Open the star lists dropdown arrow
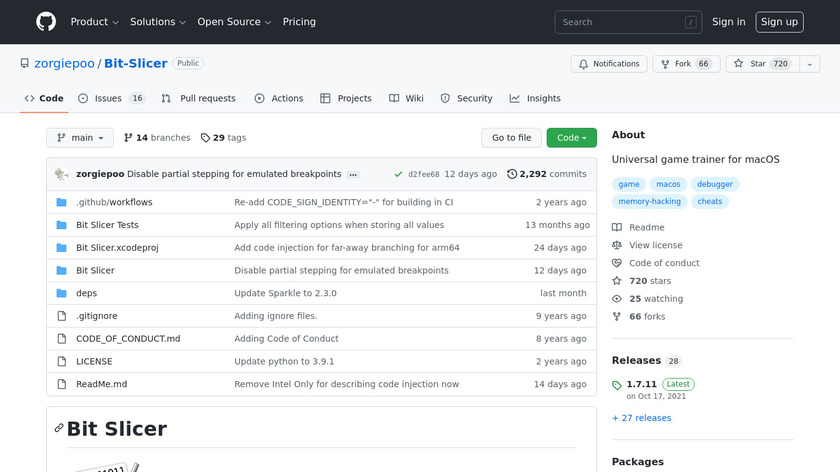The width and height of the screenshot is (840, 472). tap(810, 64)
